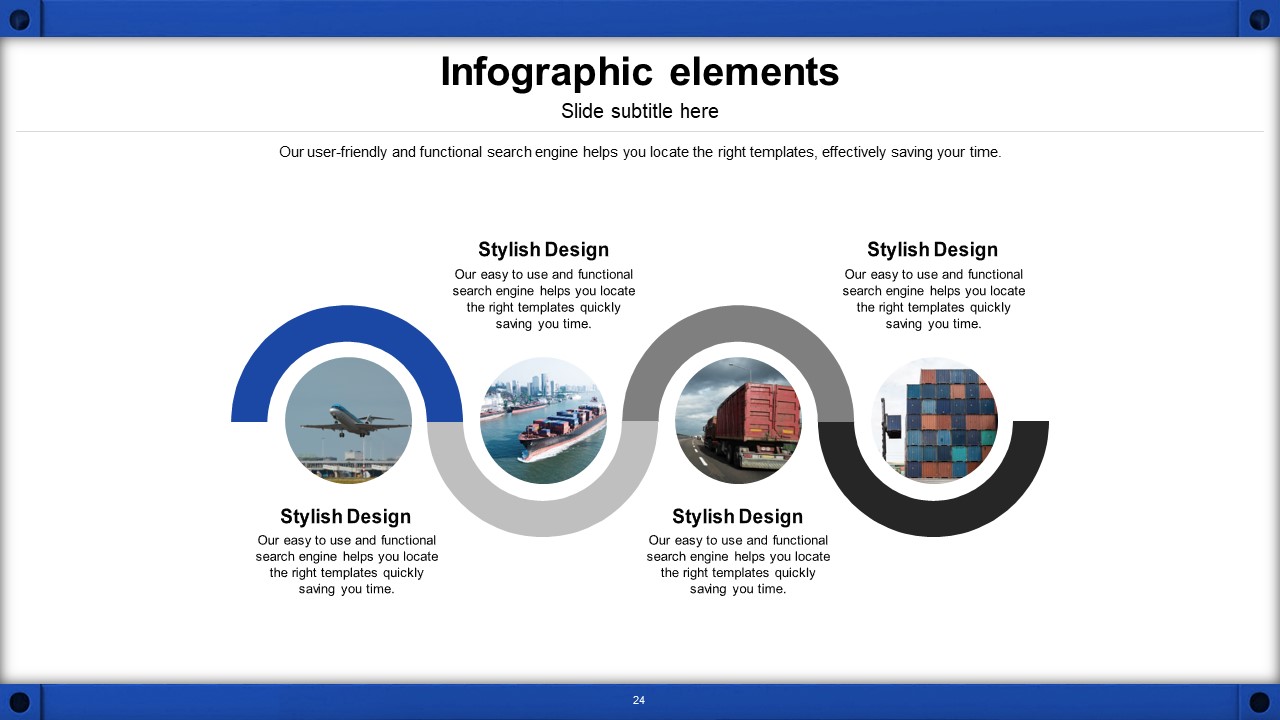Click the top-right corner bolt decoration
1280x720 pixels.
coord(1259,17)
